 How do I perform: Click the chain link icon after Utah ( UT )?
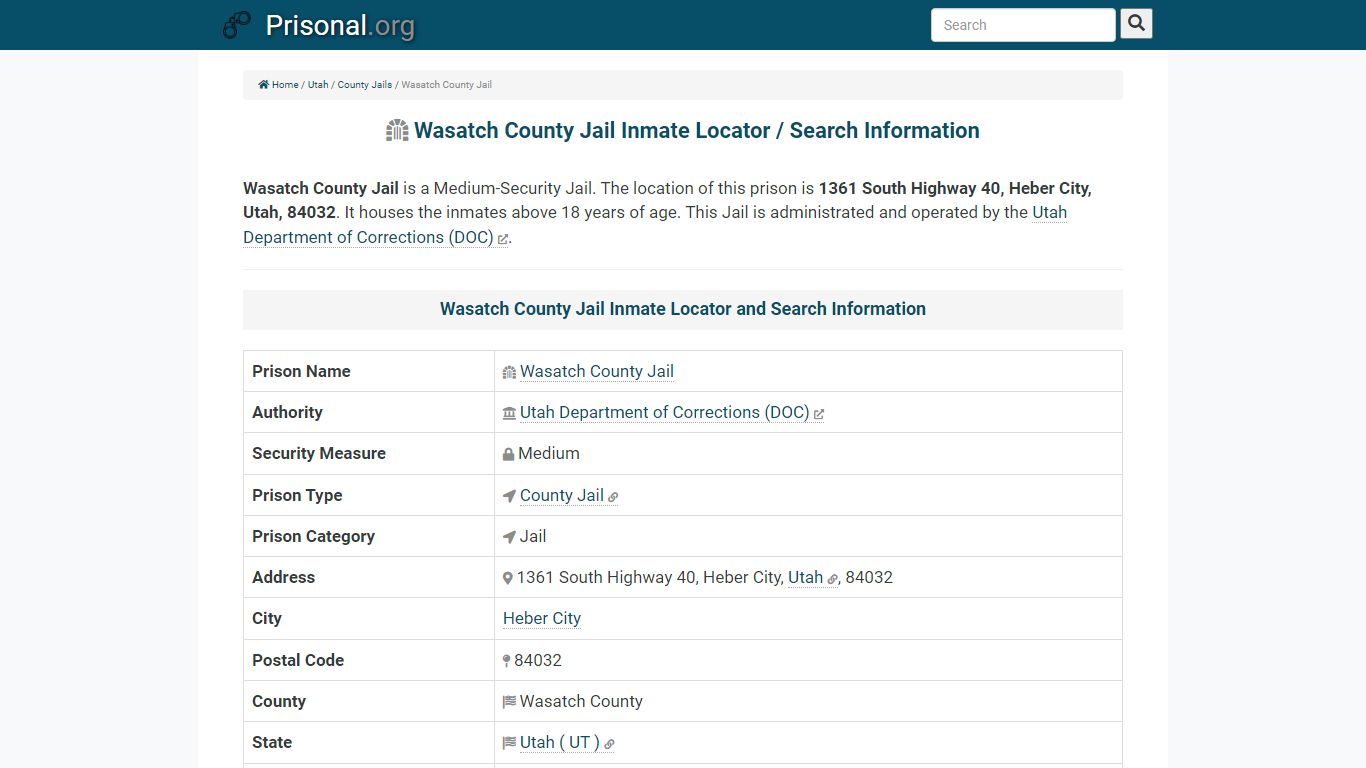pos(609,744)
